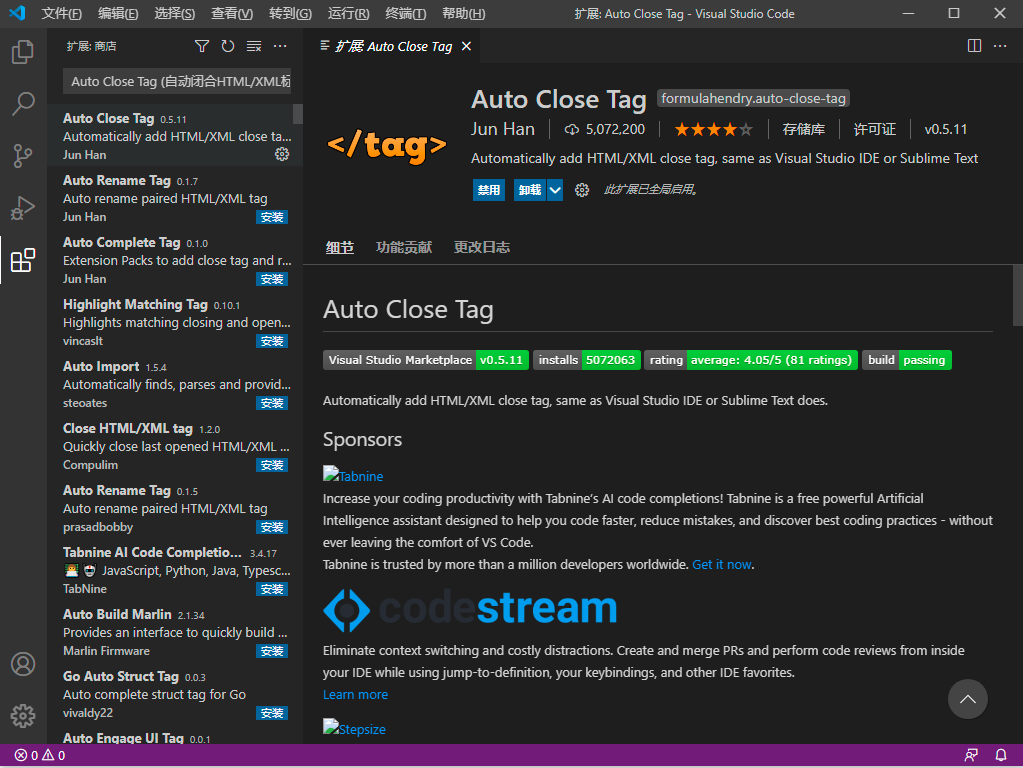Open notifications bell in status bar
The height and width of the screenshot is (768, 1023).
[1001, 756]
